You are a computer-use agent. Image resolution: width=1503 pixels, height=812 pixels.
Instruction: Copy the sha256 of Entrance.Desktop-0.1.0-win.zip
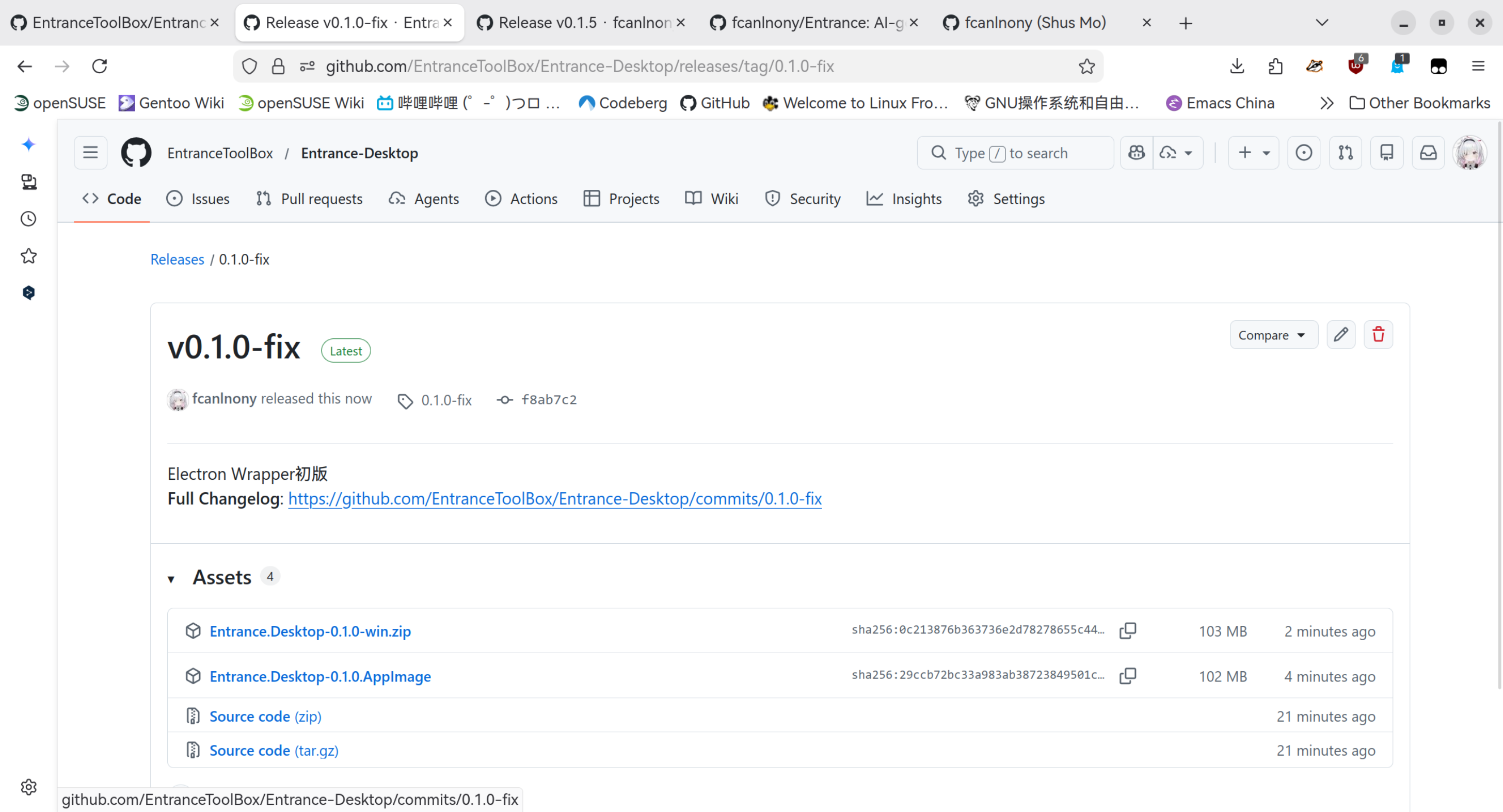point(1128,630)
